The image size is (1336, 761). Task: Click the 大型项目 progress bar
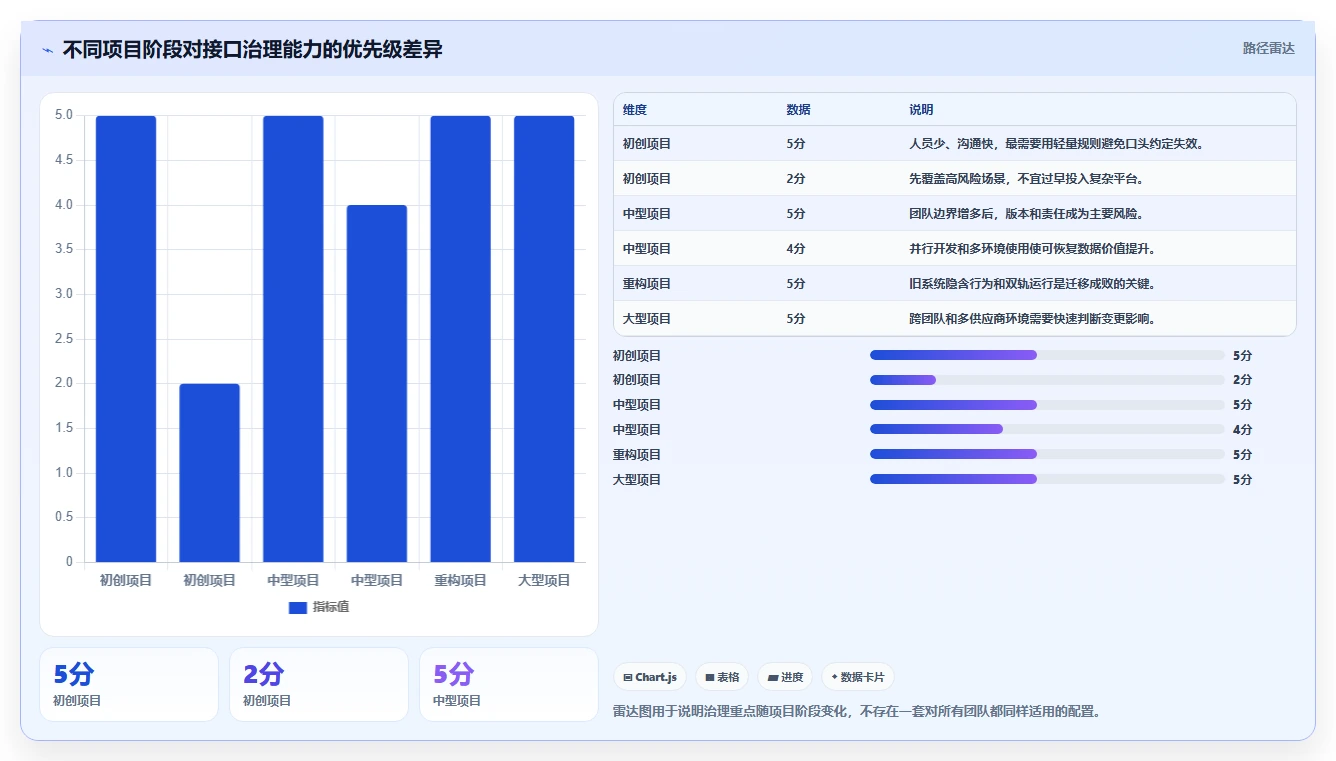(x=1047, y=479)
